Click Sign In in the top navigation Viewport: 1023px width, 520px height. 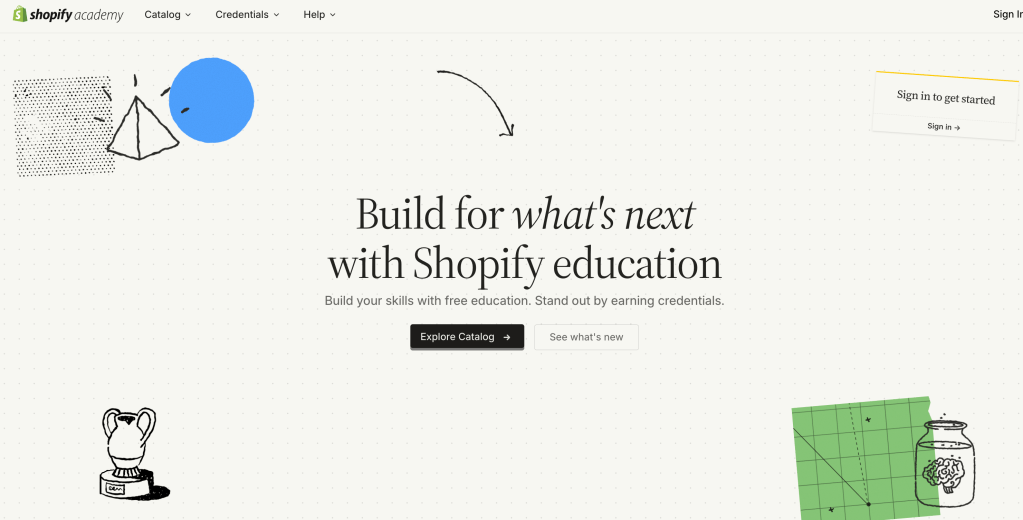click(1007, 15)
